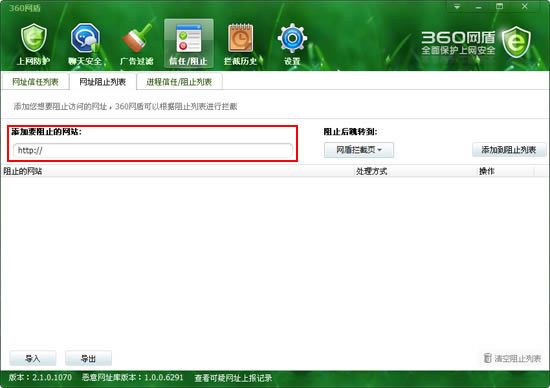Click the 版本：2.1.0.1070 status text
Image resolution: width=550 pixels, height=388 pixels.
pyautogui.click(x=40, y=377)
